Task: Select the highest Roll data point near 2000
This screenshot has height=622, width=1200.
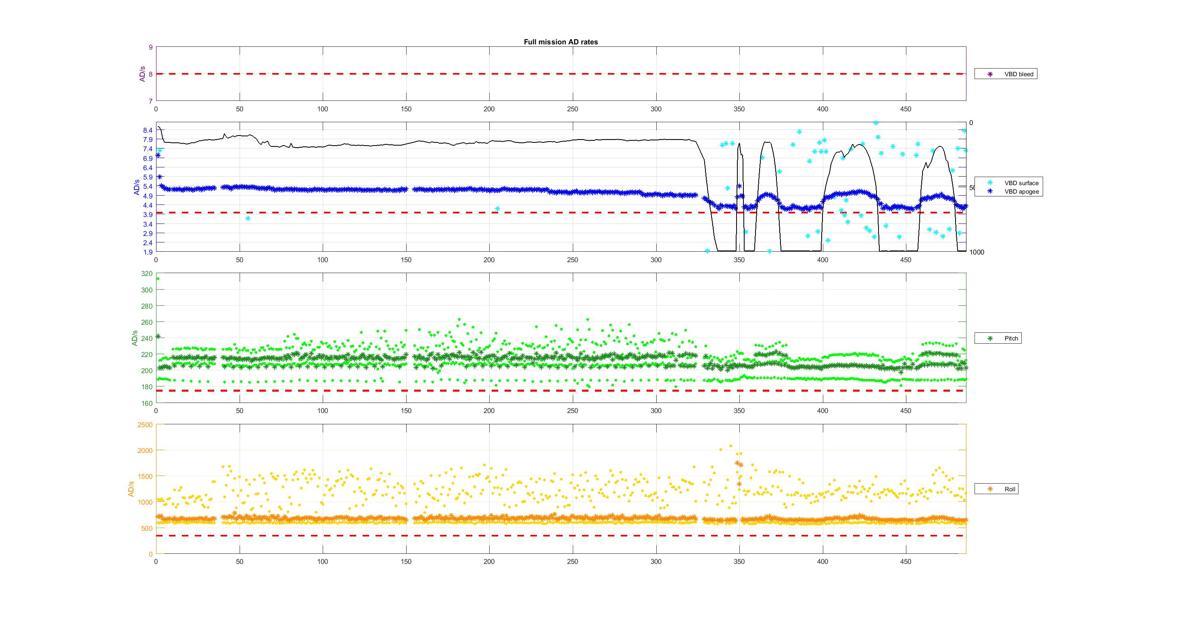Action: 730,447
